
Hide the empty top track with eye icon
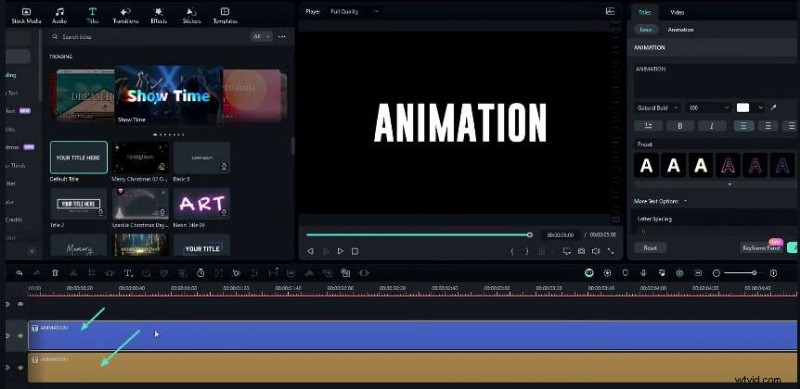tap(20, 304)
